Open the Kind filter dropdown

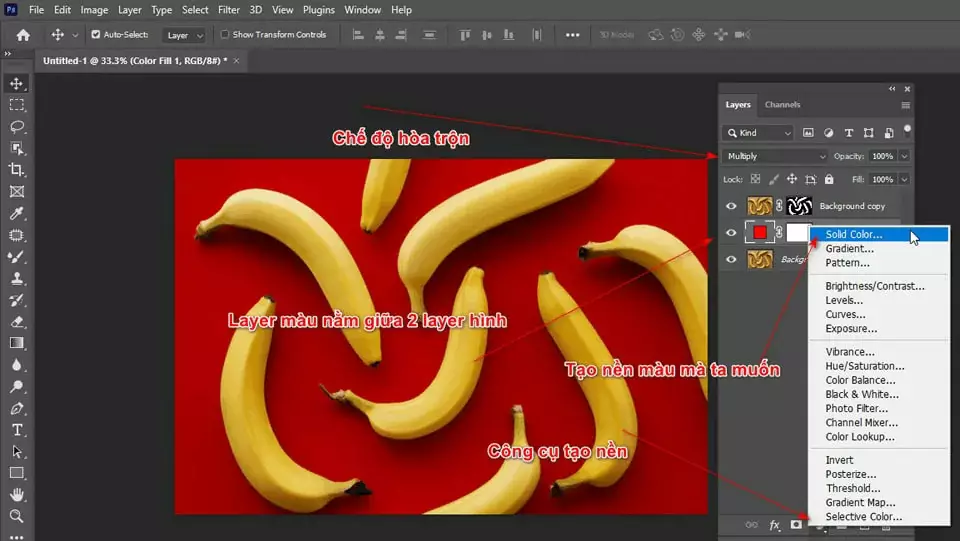[x=758, y=133]
